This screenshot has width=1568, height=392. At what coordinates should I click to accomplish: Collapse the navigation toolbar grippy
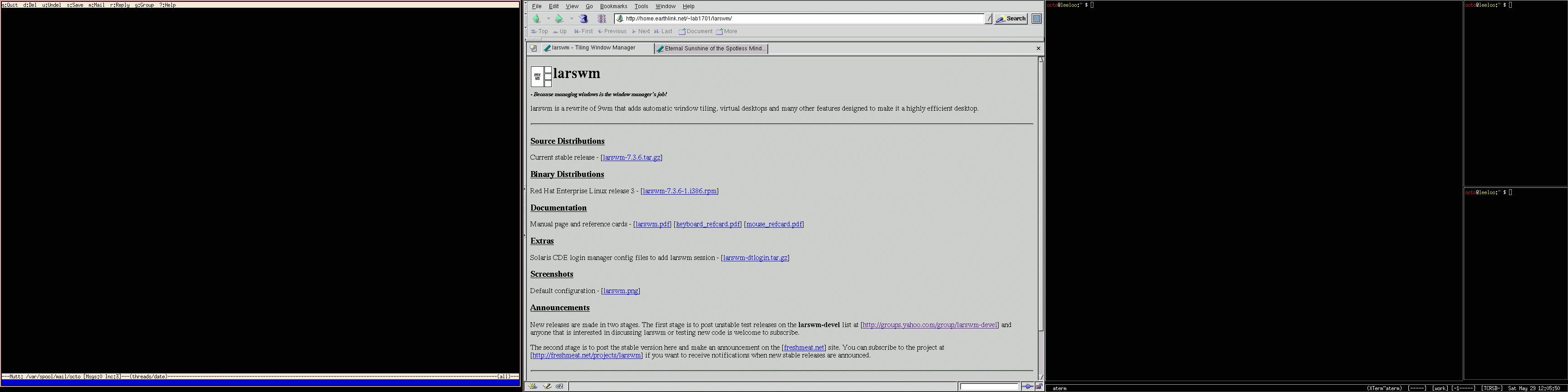click(526, 19)
